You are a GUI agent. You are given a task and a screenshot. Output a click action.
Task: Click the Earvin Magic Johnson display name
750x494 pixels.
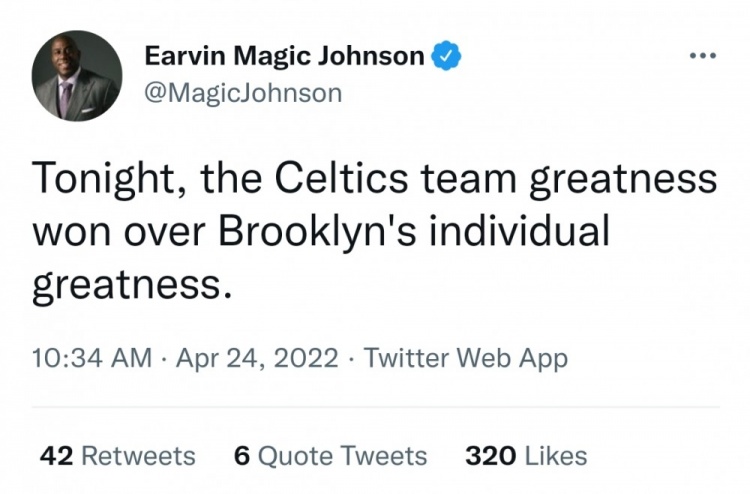point(284,55)
